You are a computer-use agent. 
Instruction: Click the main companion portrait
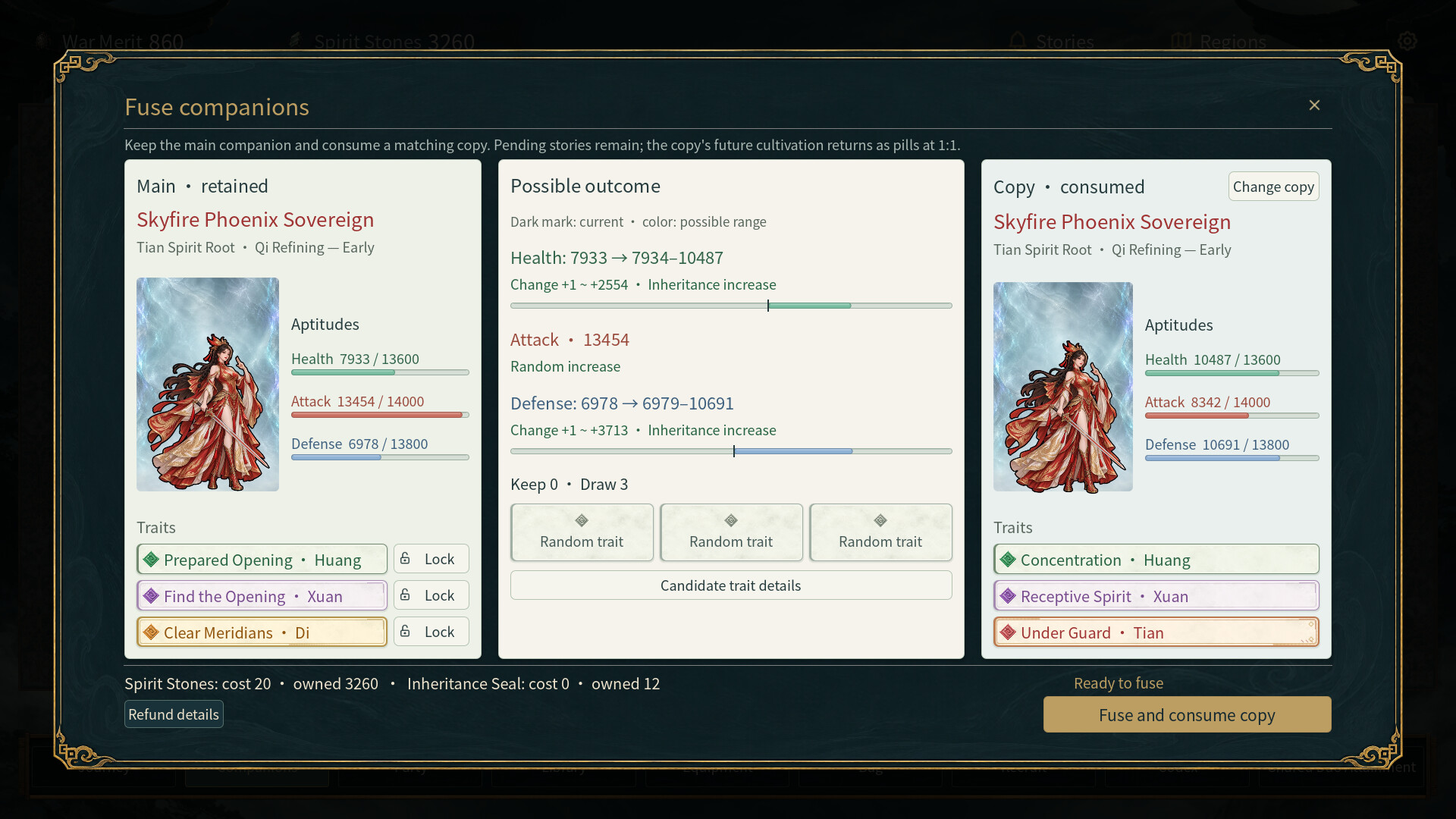(x=208, y=384)
